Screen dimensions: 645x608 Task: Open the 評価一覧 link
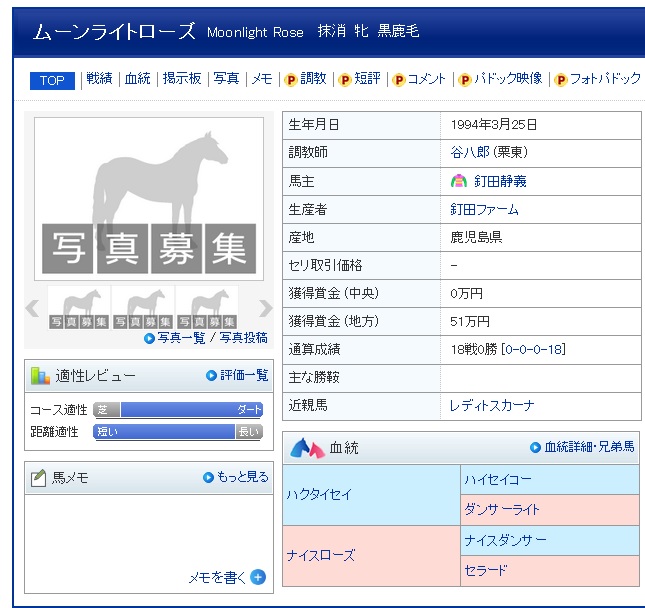244,375
